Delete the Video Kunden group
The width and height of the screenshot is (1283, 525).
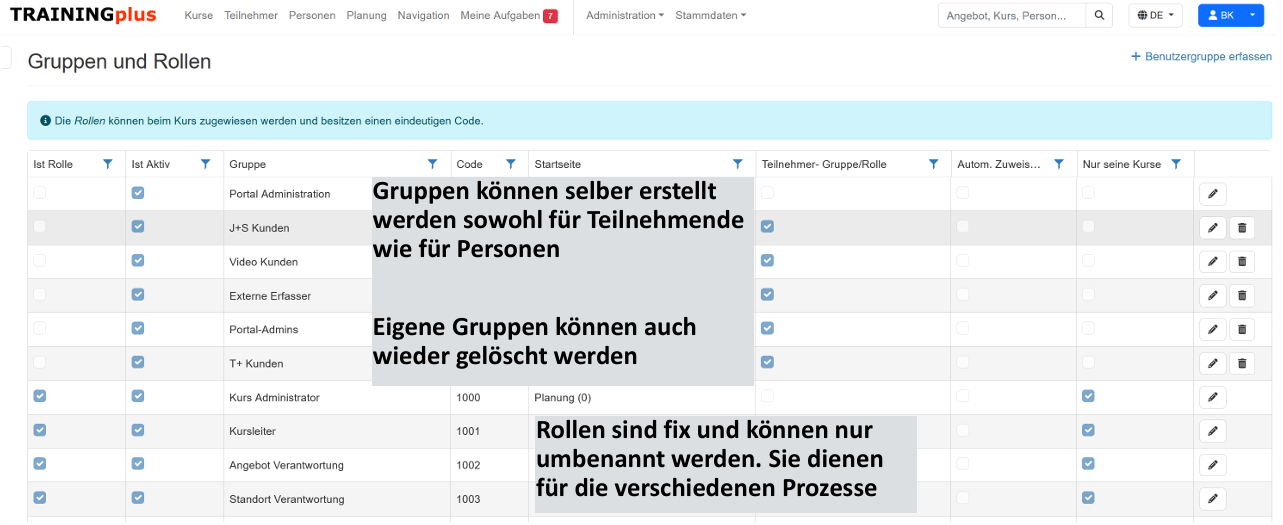[1242, 262]
